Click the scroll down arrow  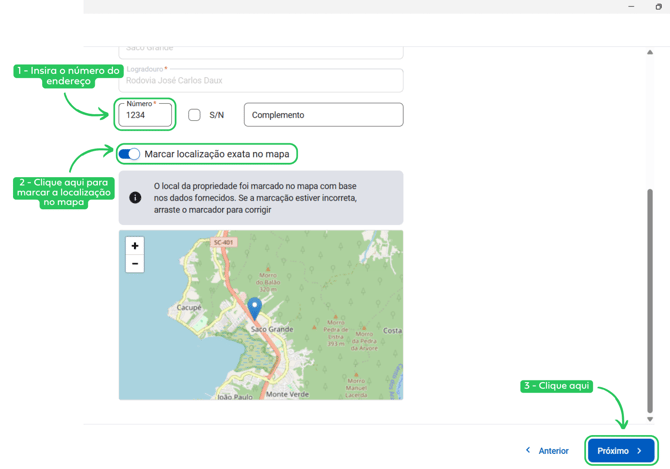pos(650,419)
